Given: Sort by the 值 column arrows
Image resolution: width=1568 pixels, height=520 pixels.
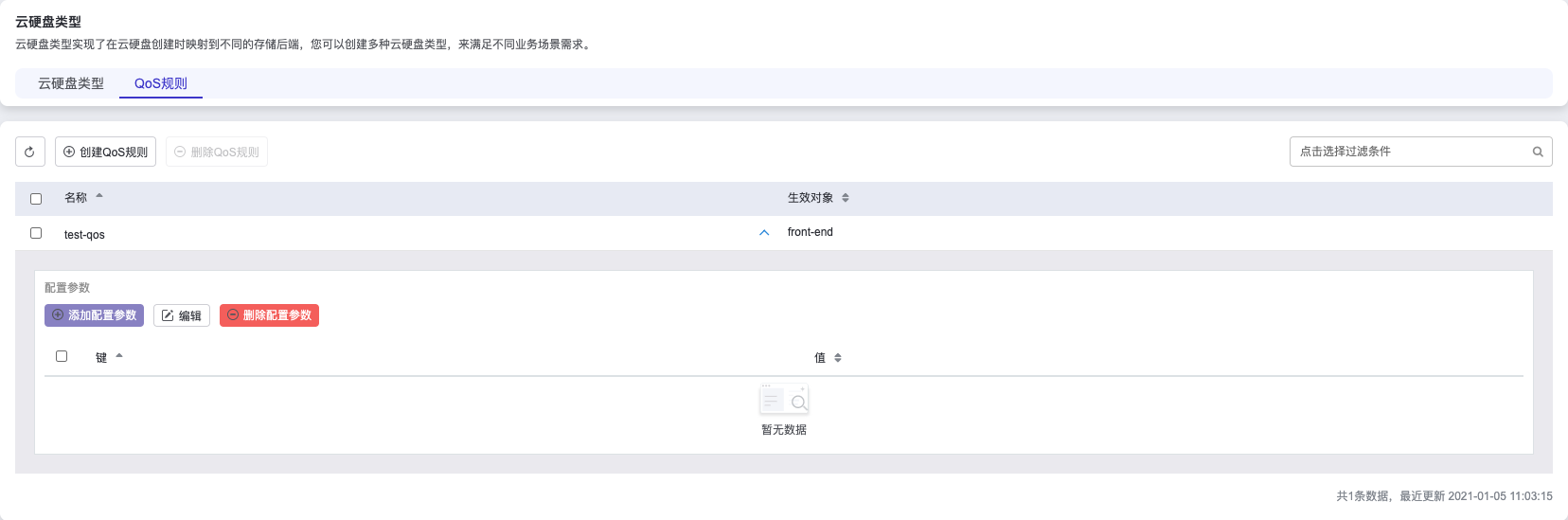Looking at the screenshot, I should [x=838, y=358].
